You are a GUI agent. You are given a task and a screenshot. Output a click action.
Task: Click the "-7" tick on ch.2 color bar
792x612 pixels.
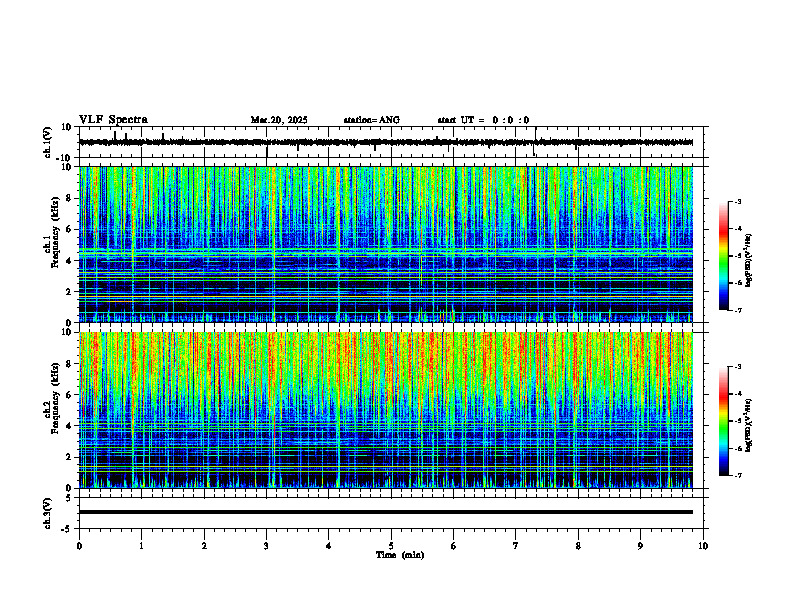coord(737,475)
